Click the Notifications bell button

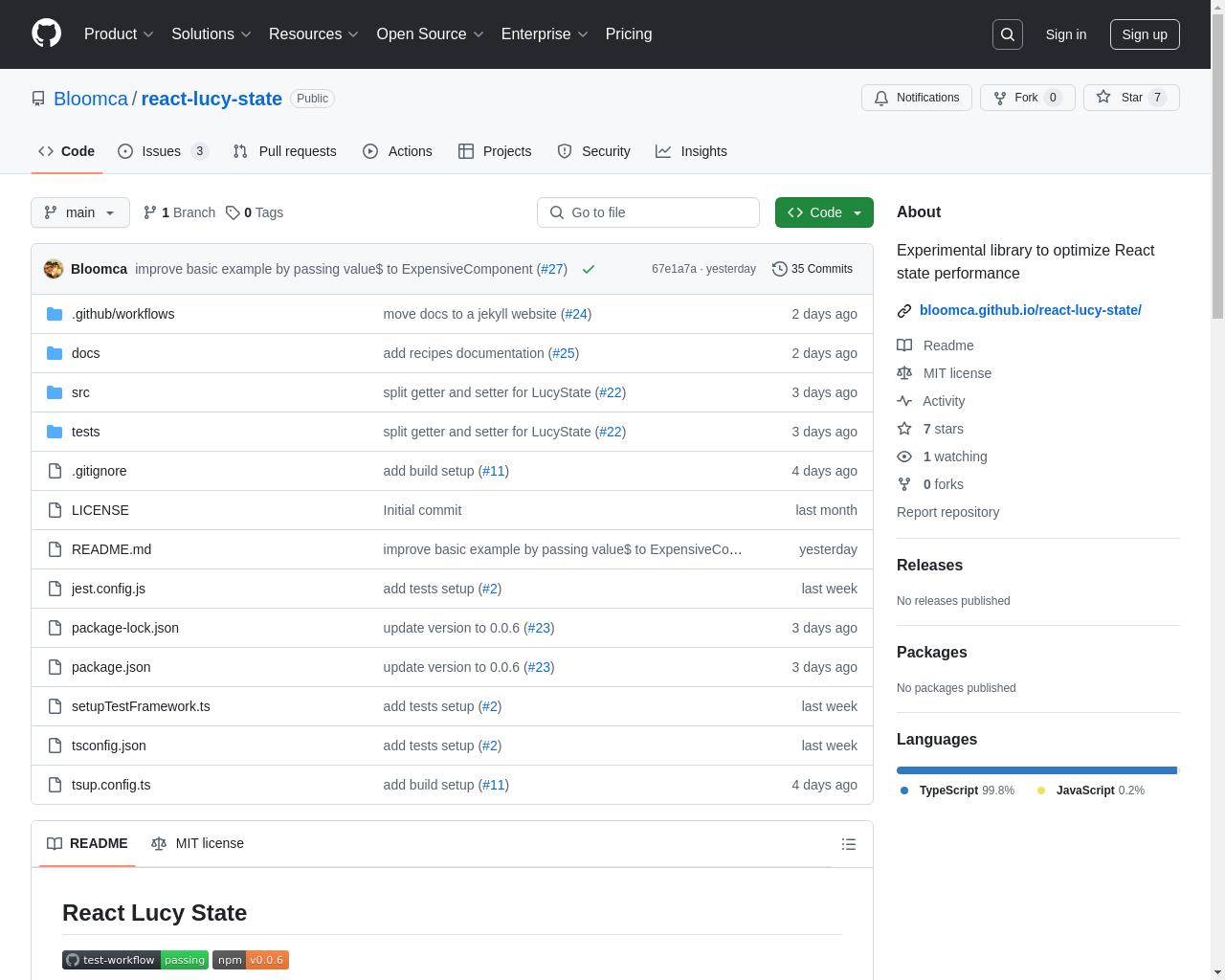917,98
